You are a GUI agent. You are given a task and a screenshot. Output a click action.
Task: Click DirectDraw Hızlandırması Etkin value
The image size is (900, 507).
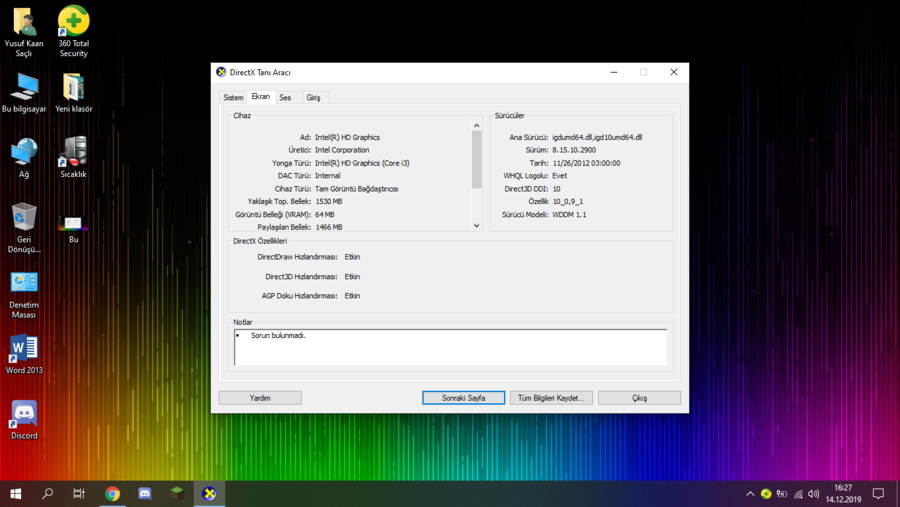352,257
